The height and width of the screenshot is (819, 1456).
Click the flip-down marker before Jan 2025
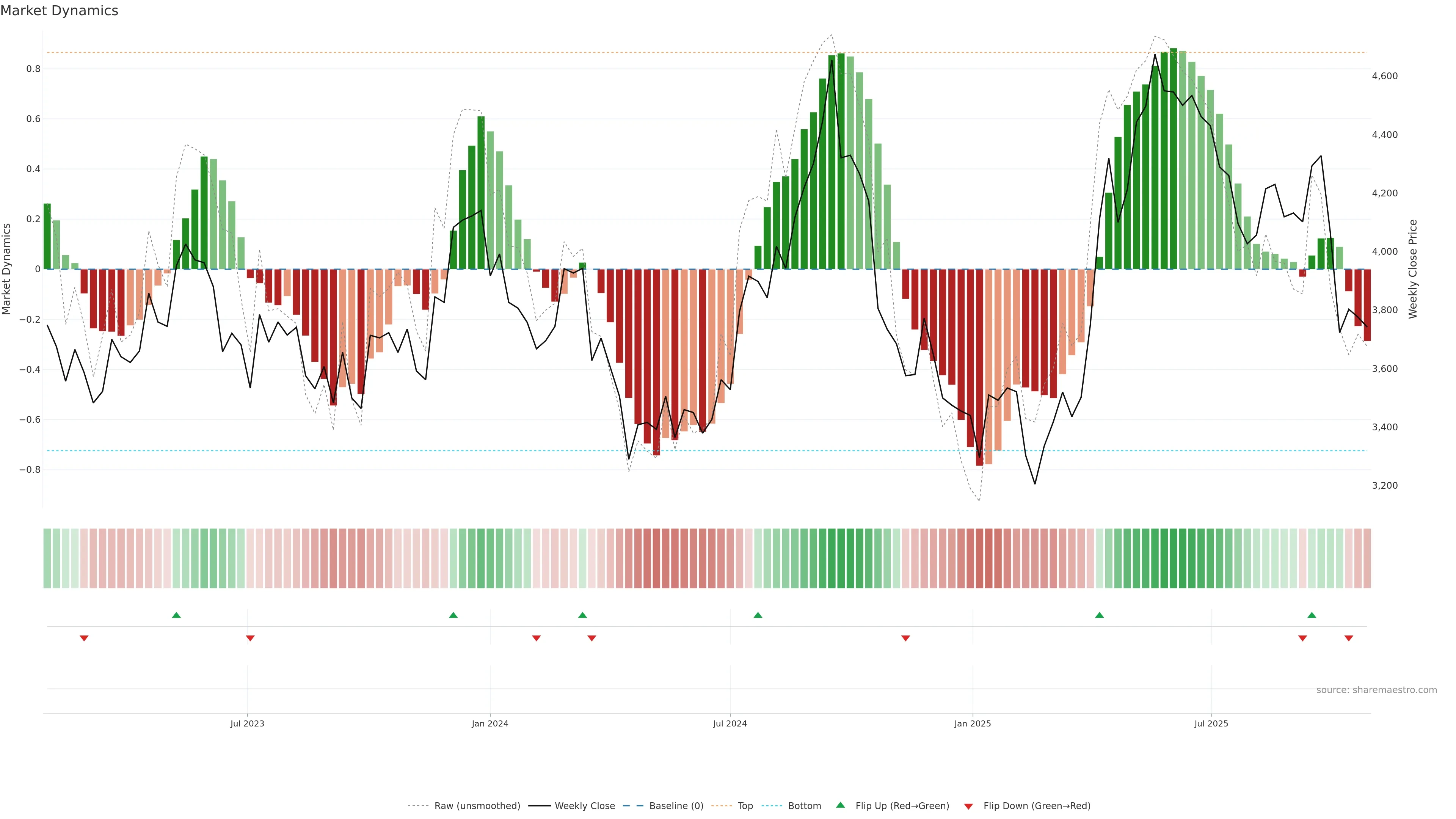(x=905, y=638)
